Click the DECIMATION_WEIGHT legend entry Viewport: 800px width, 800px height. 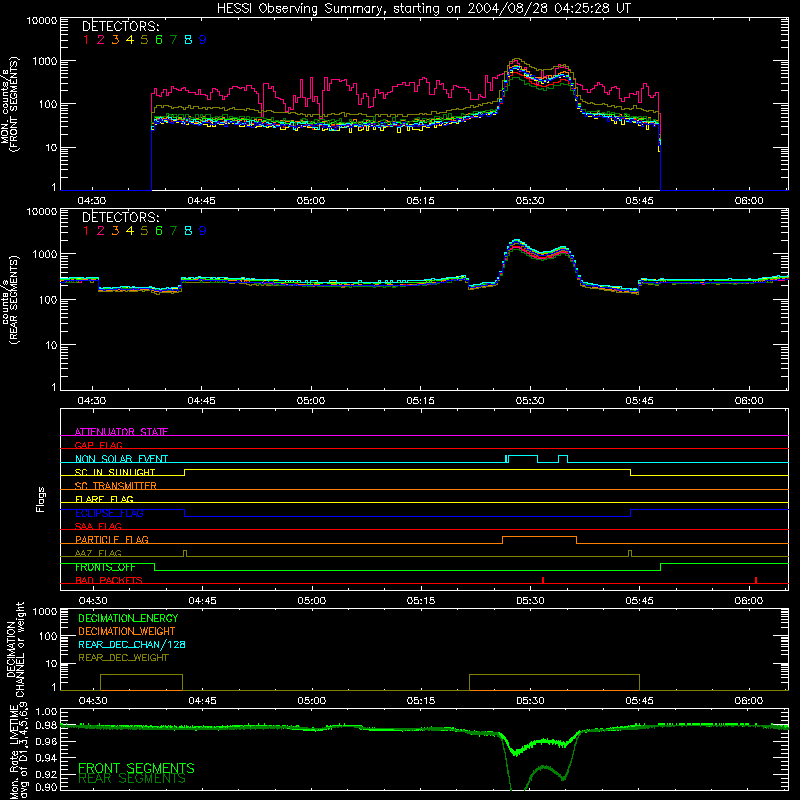pyautogui.click(x=127, y=631)
